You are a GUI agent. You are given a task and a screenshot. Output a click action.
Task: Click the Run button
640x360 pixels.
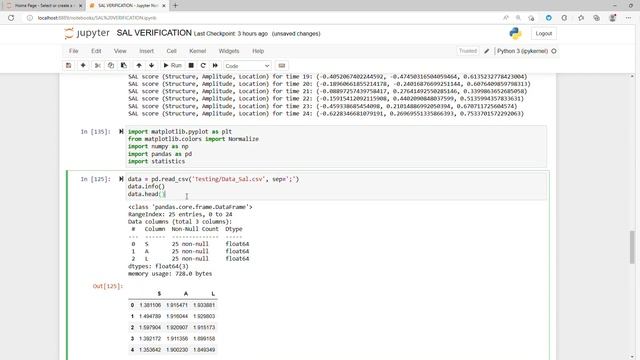click(173, 66)
